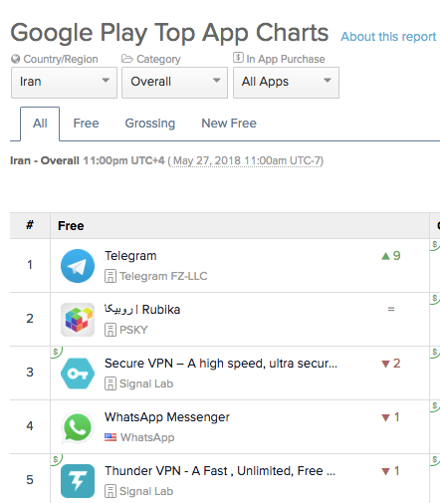Open Signal Lab publisher link under Thunder VPN
The height and width of the screenshot is (503, 440).
coord(146,491)
